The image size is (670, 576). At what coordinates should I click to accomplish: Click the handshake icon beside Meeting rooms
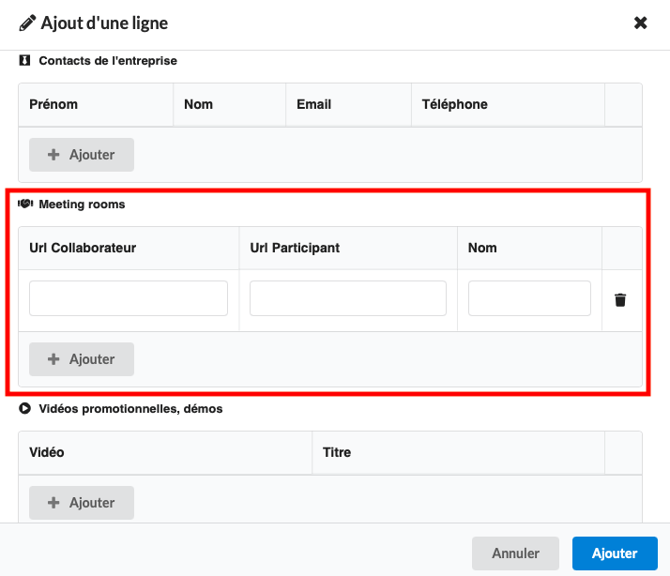[x=25, y=204]
